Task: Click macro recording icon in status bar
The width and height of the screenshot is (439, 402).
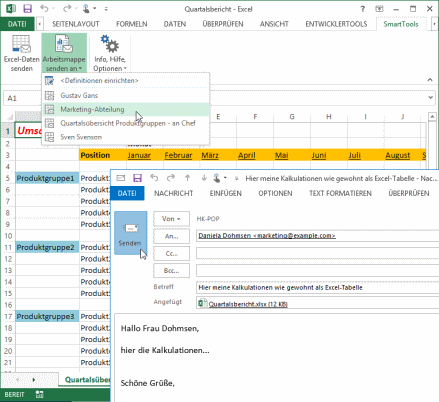Action: pyautogui.click(x=40, y=395)
